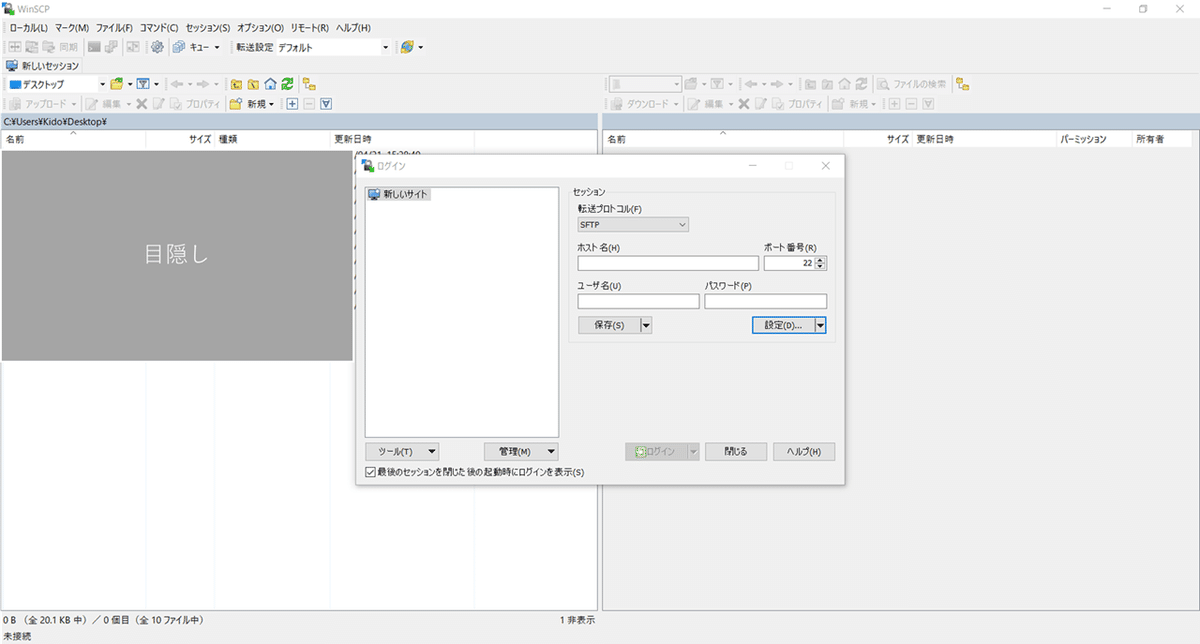Click the local panel filter icon

pos(143,85)
